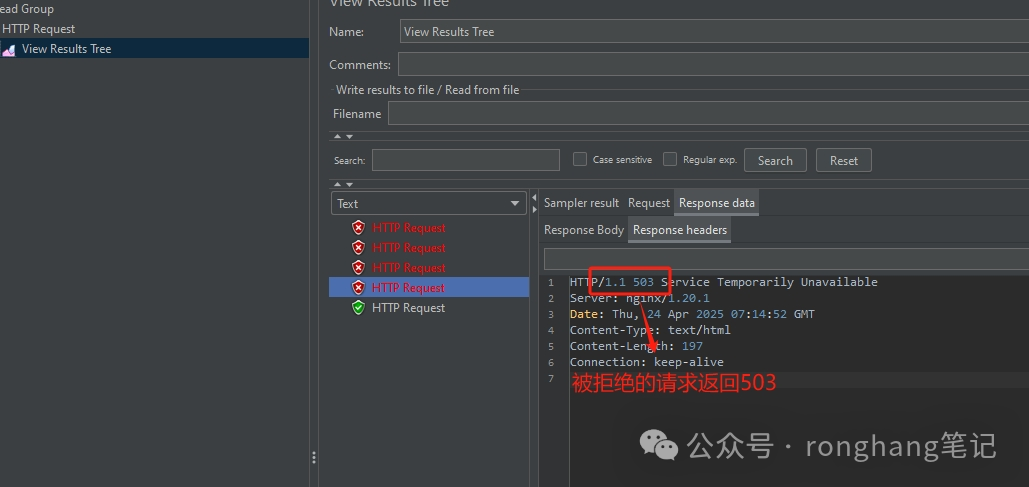Switch to the Response Body tab
Screen dimensions: 1029x487
pos(583,230)
